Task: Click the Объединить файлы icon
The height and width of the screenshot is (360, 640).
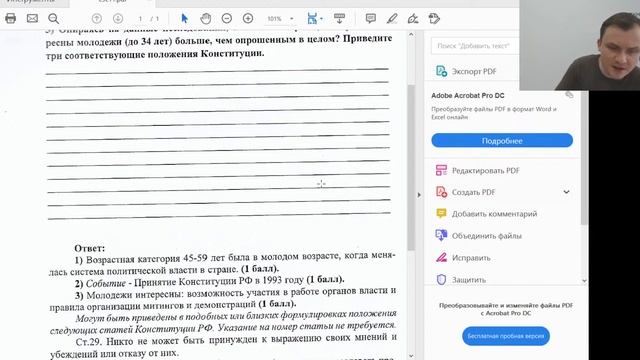Action: (x=441, y=235)
